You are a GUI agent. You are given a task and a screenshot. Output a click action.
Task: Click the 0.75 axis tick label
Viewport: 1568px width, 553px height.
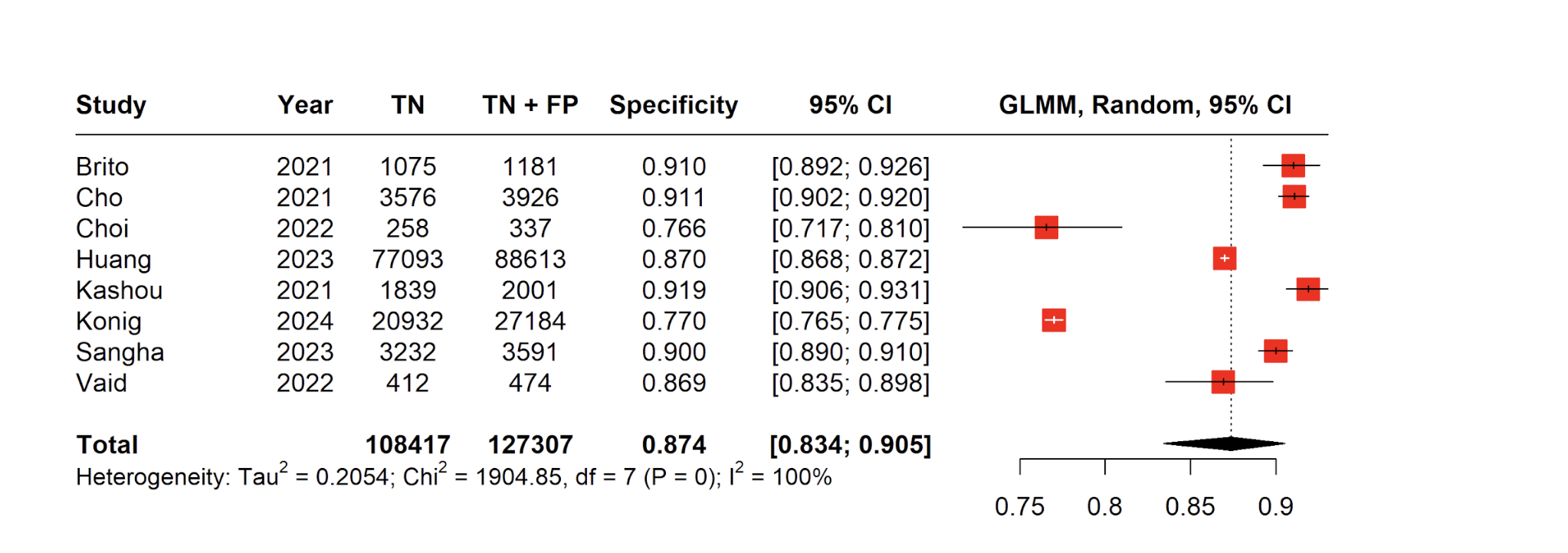(x=1019, y=506)
